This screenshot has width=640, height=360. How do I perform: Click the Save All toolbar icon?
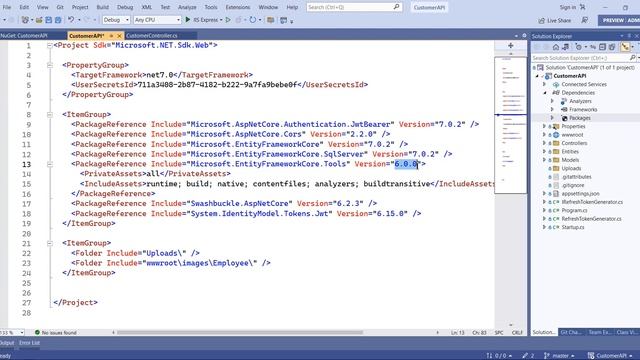(58, 20)
